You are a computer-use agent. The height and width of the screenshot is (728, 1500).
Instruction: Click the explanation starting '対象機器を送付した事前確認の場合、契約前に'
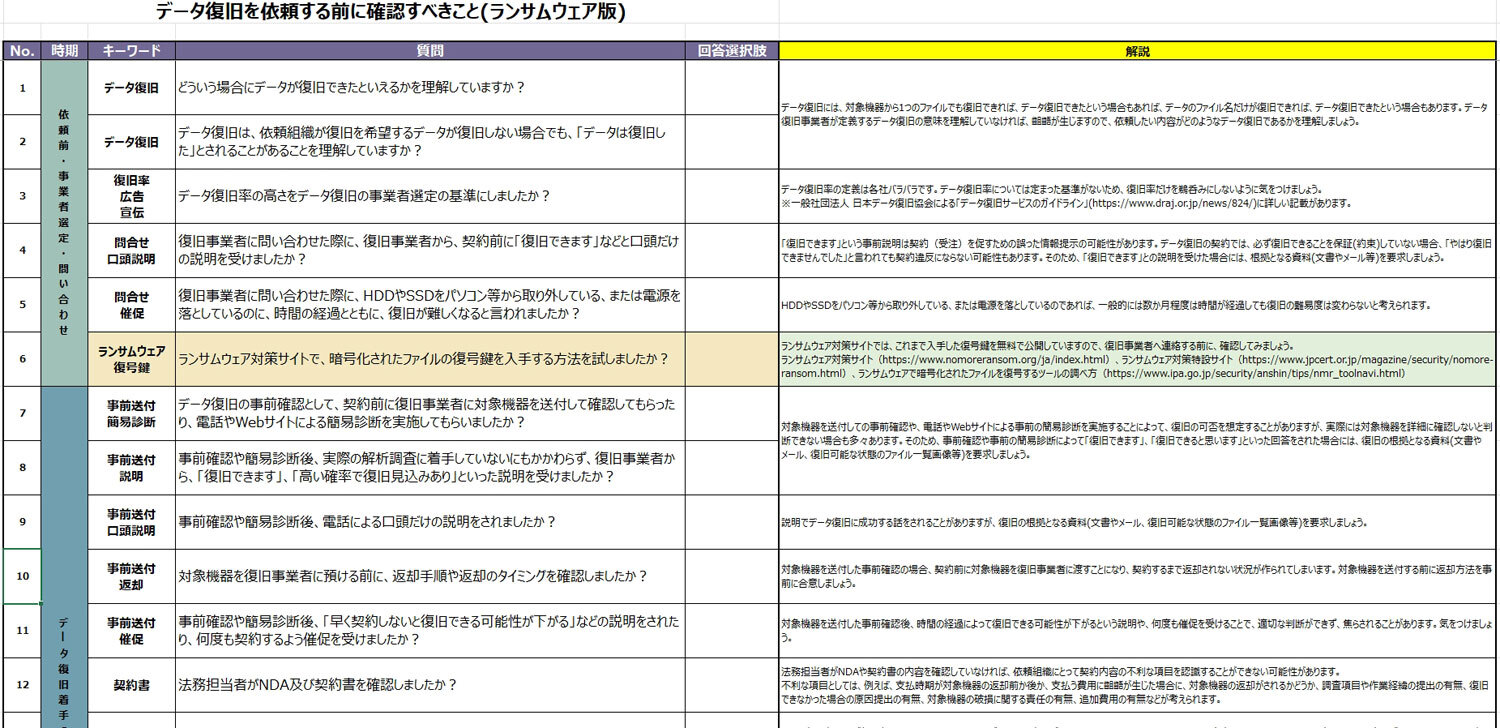(x=1139, y=576)
